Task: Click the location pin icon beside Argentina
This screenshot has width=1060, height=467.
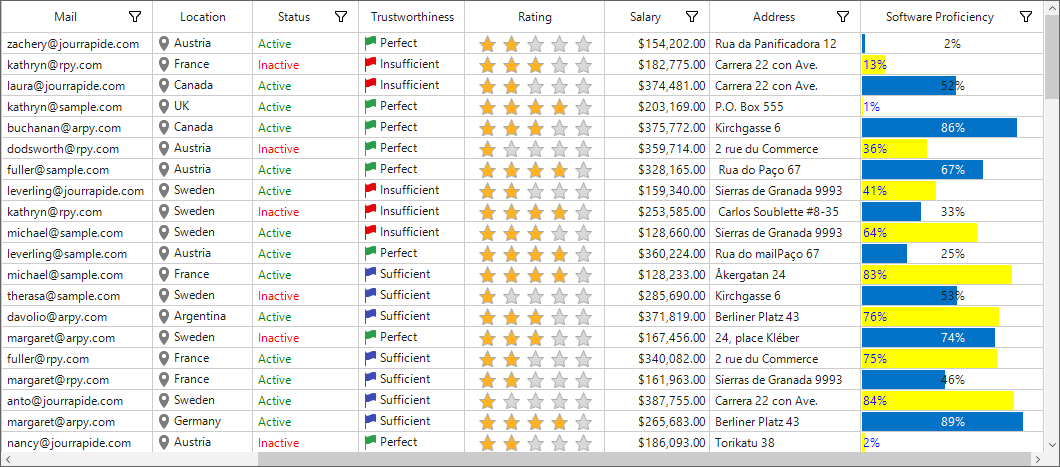Action: tap(164, 316)
